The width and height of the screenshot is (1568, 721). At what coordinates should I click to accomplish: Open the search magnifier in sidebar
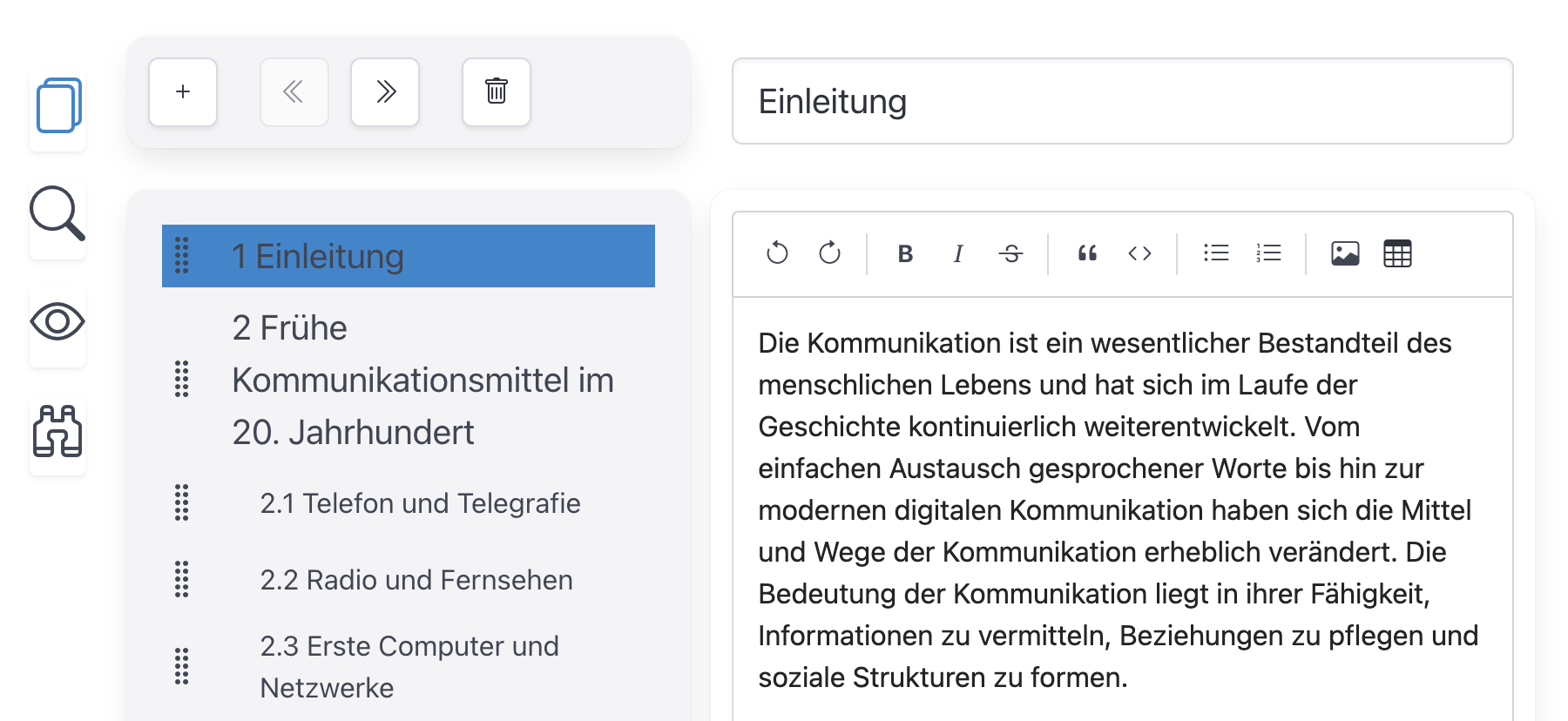tap(57, 213)
